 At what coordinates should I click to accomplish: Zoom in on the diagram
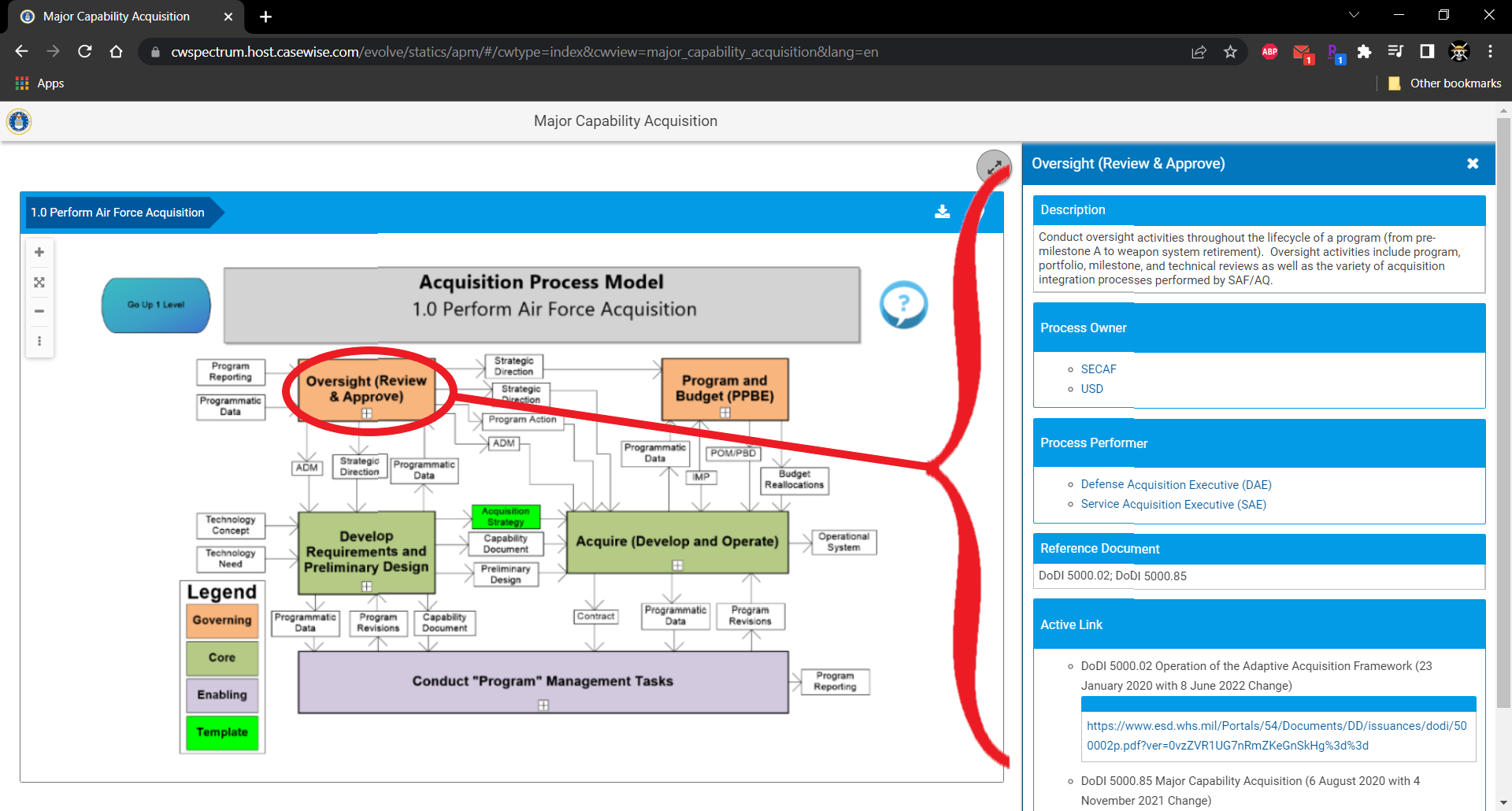tap(39, 252)
